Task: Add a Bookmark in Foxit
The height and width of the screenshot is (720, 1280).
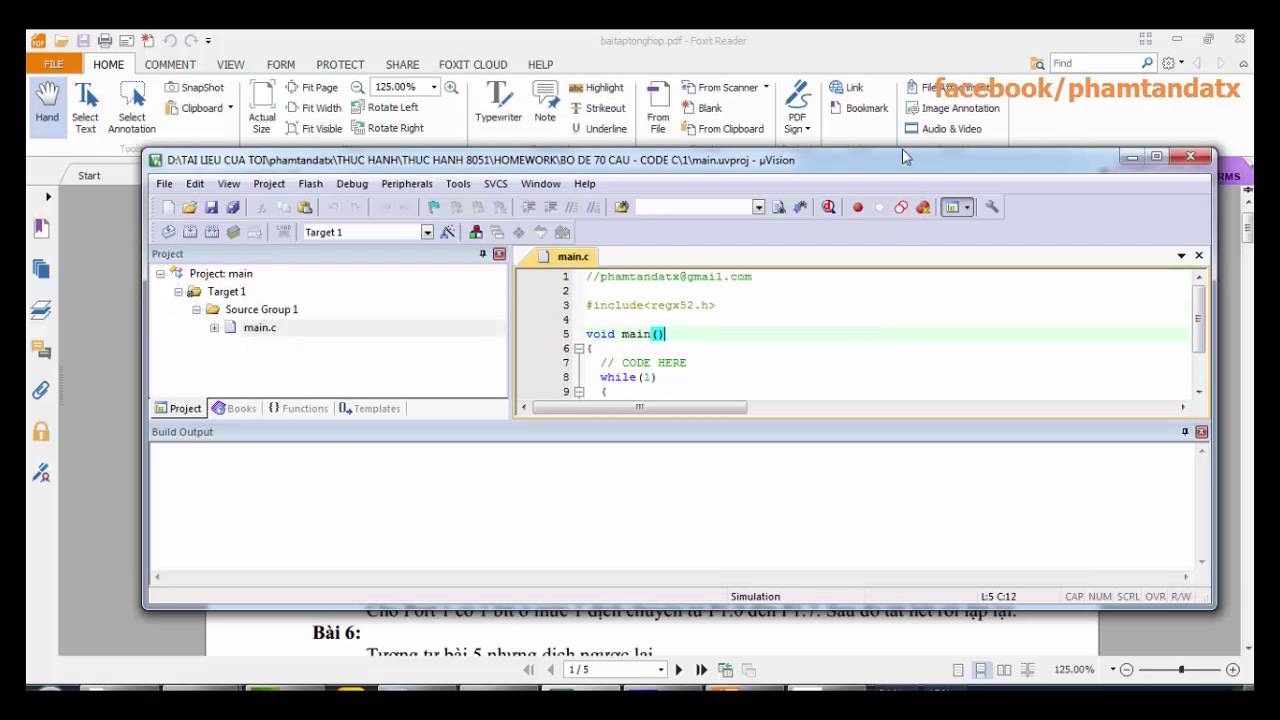Action: [858, 108]
